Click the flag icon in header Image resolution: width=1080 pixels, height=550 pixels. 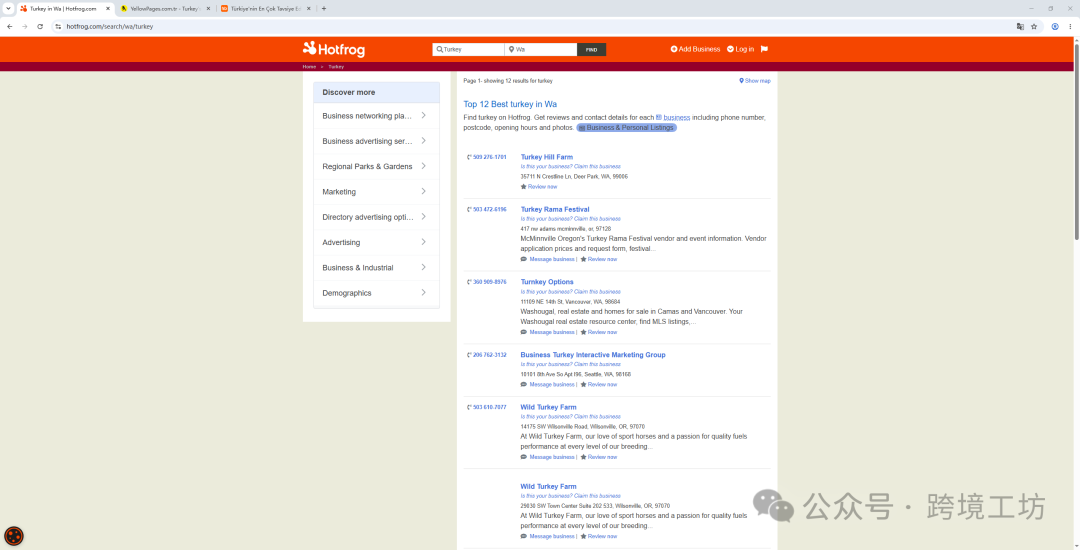point(764,49)
